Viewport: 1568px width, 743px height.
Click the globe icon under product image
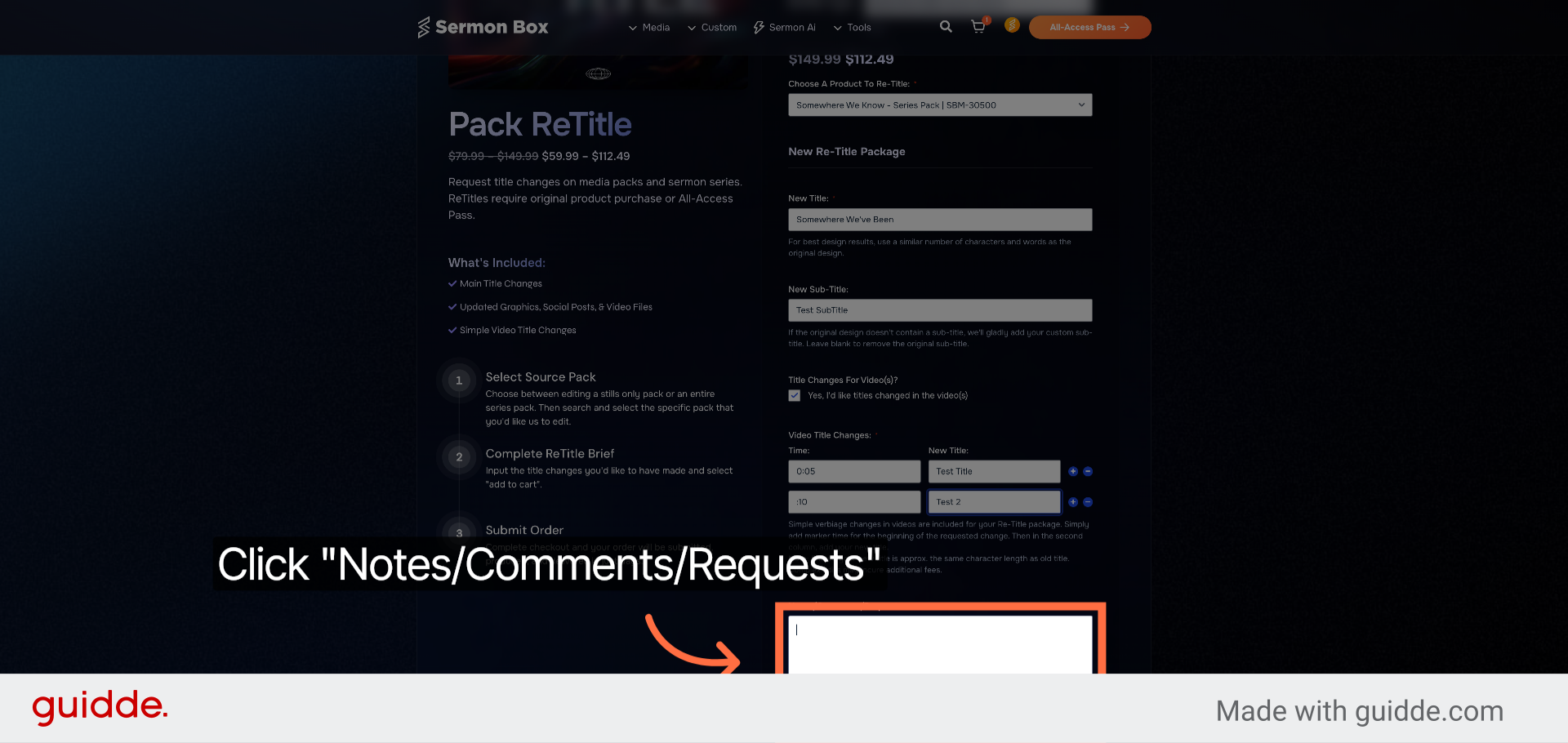[598, 73]
